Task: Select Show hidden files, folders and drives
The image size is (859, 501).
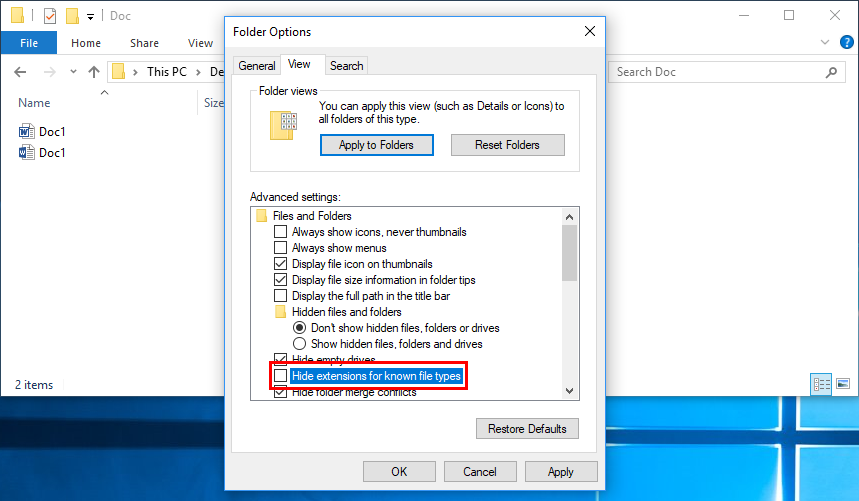Action: (299, 344)
